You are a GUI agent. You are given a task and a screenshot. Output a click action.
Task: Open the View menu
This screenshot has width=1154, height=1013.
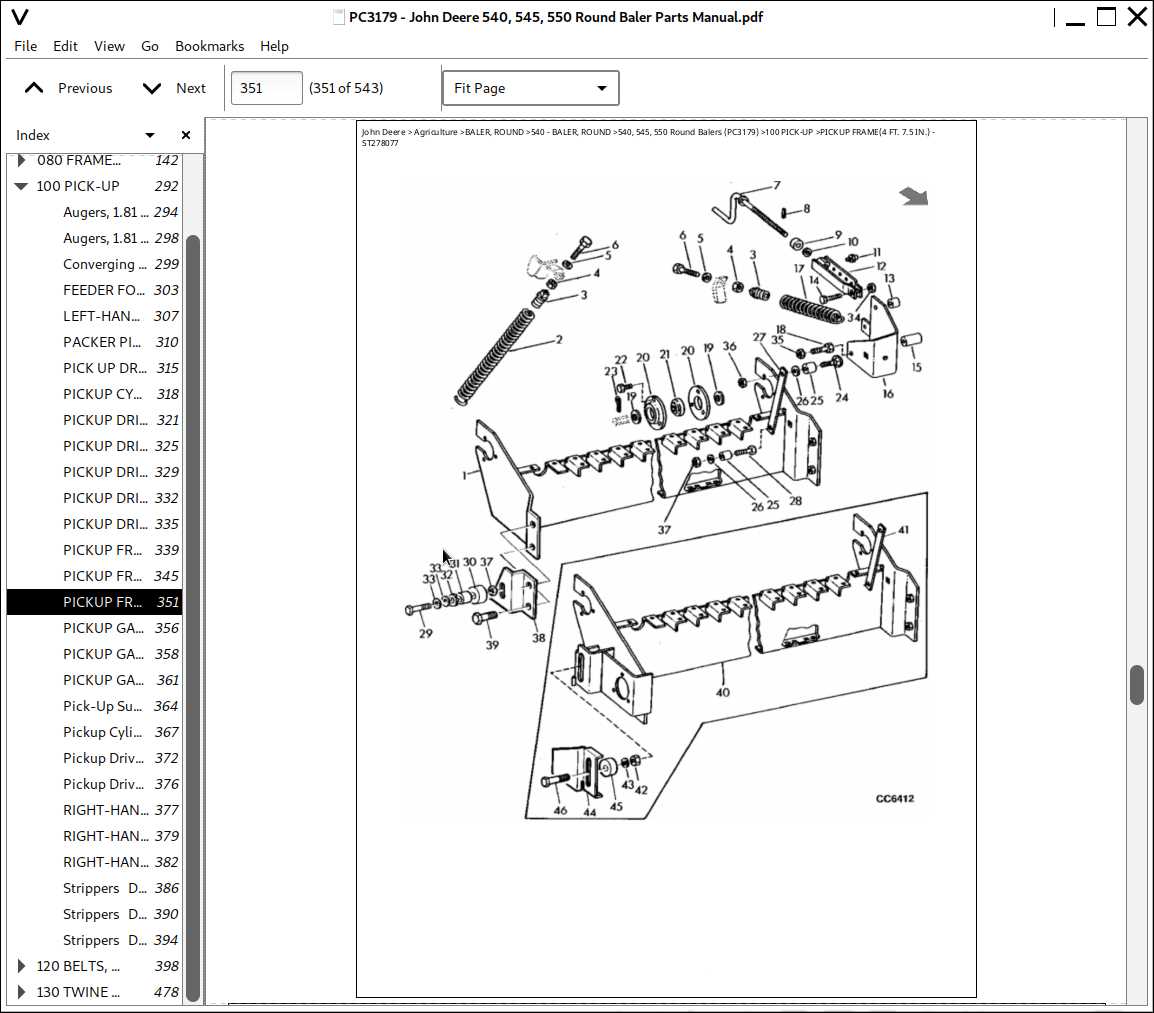coord(109,46)
